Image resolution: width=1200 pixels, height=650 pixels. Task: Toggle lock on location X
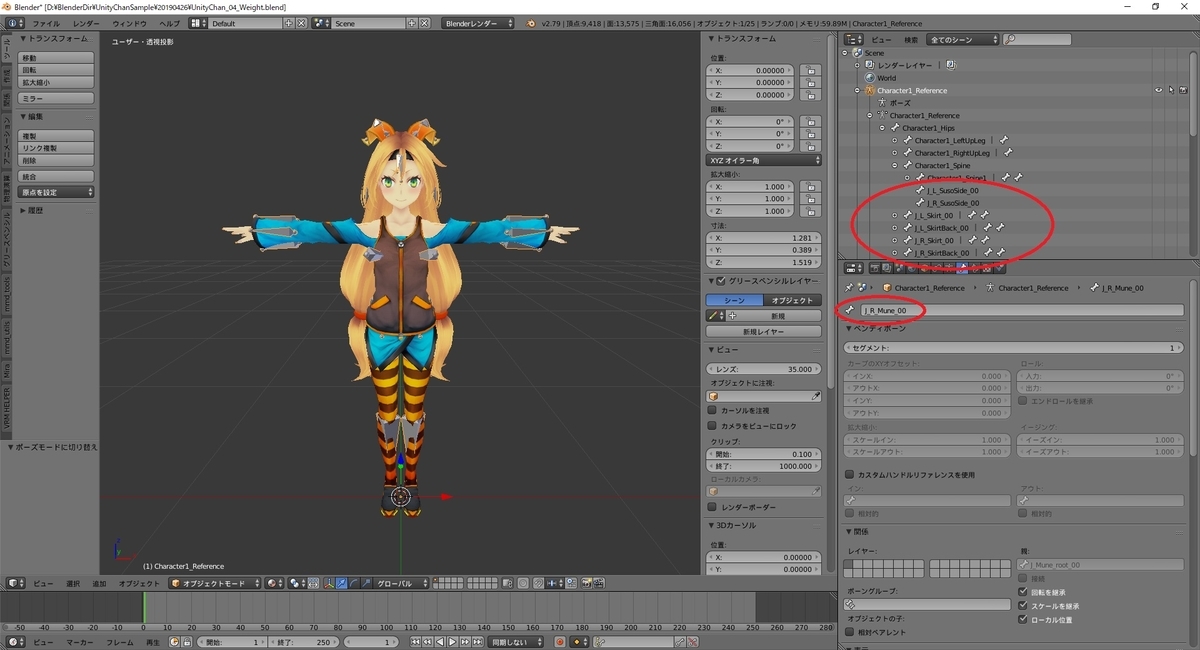(810, 70)
